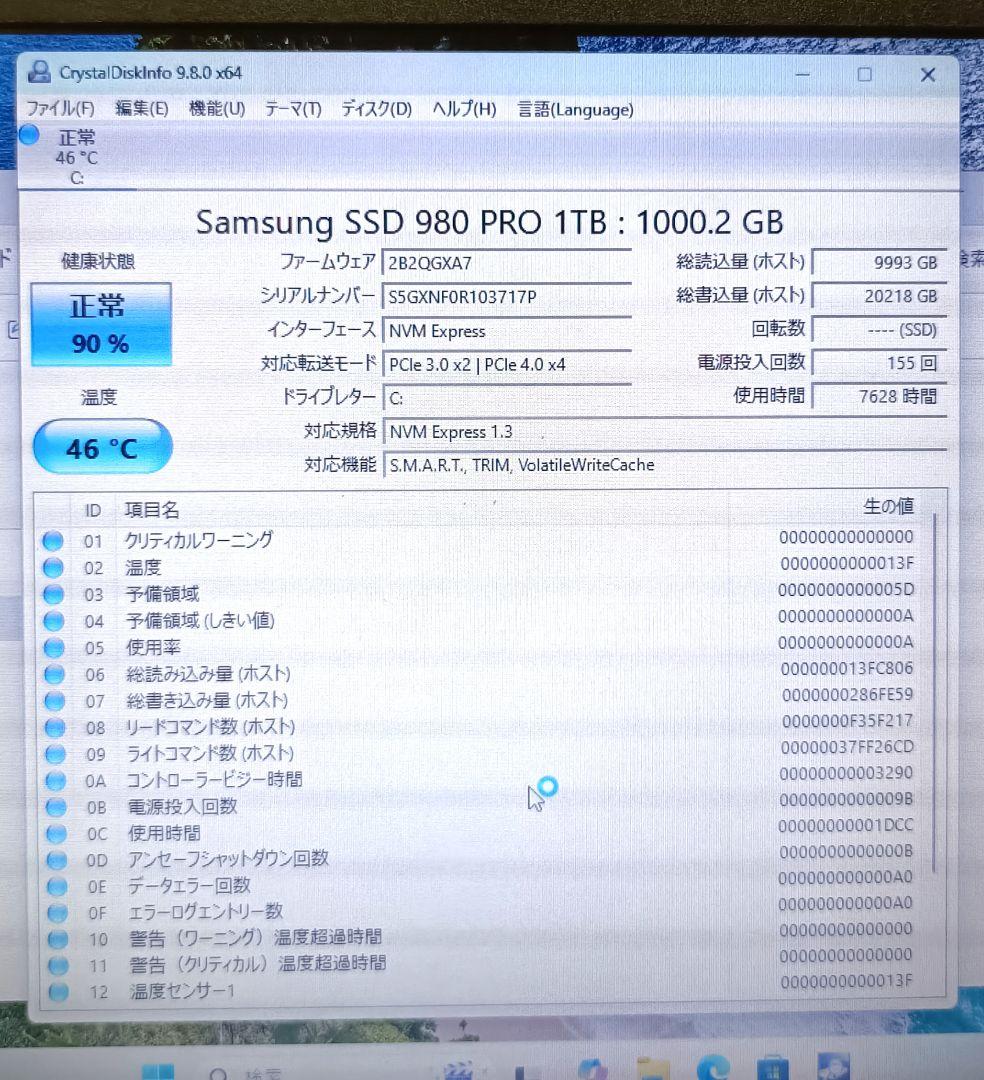Click the 健康状態 label
This screenshot has width=984, height=1080.
(98, 261)
